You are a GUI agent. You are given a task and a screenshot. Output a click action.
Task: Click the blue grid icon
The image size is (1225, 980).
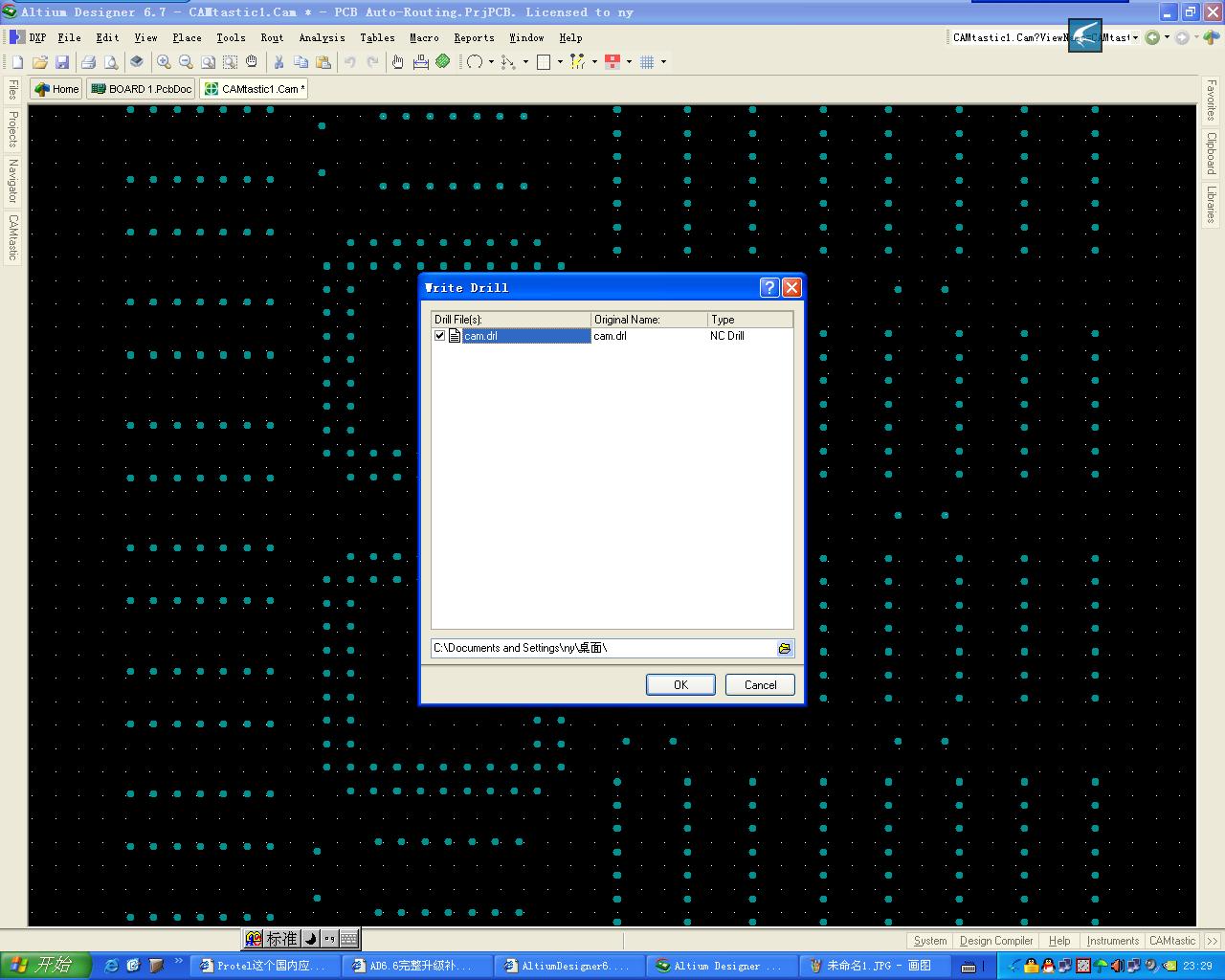pos(647,62)
